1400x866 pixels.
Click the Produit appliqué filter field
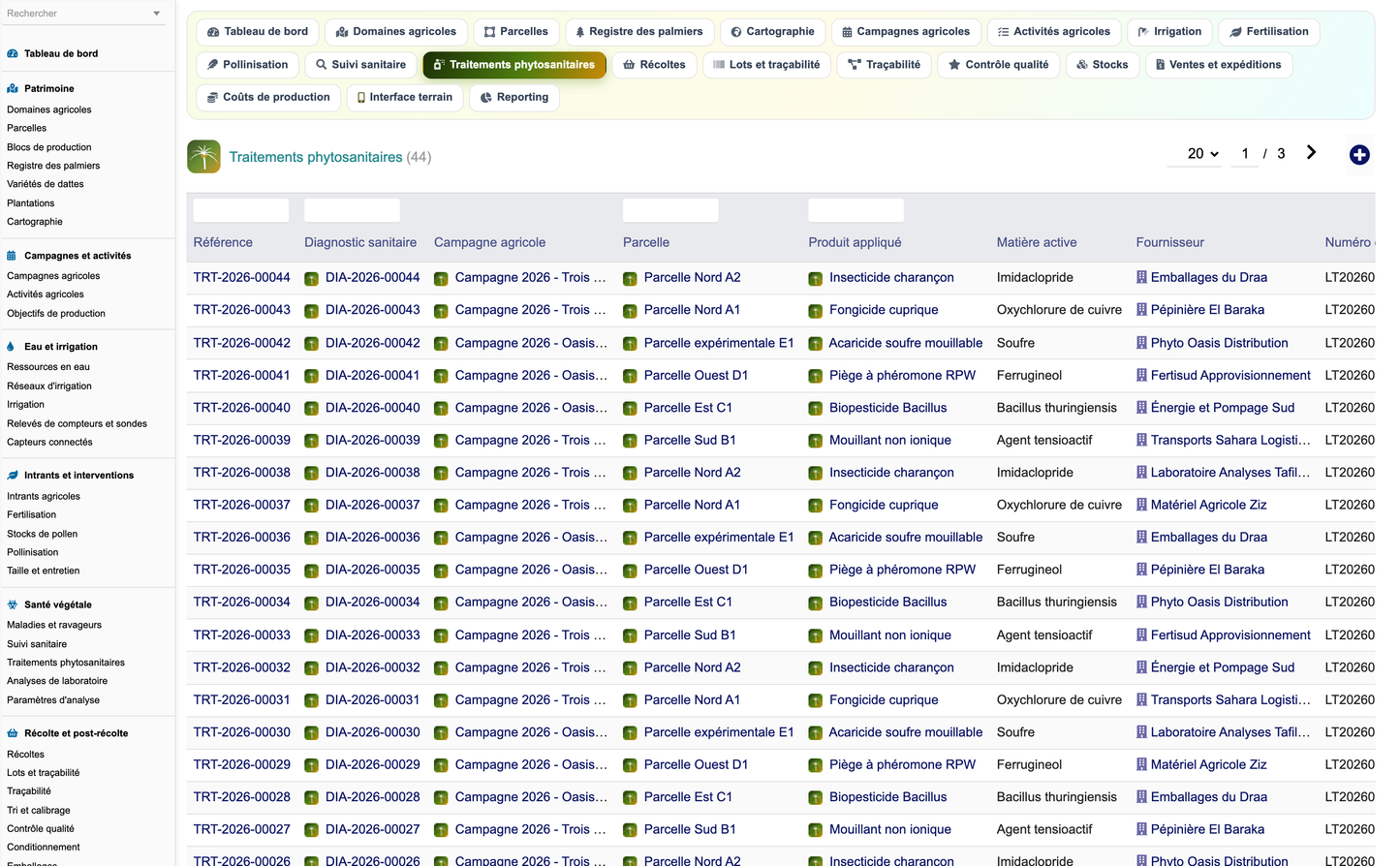tap(856, 210)
